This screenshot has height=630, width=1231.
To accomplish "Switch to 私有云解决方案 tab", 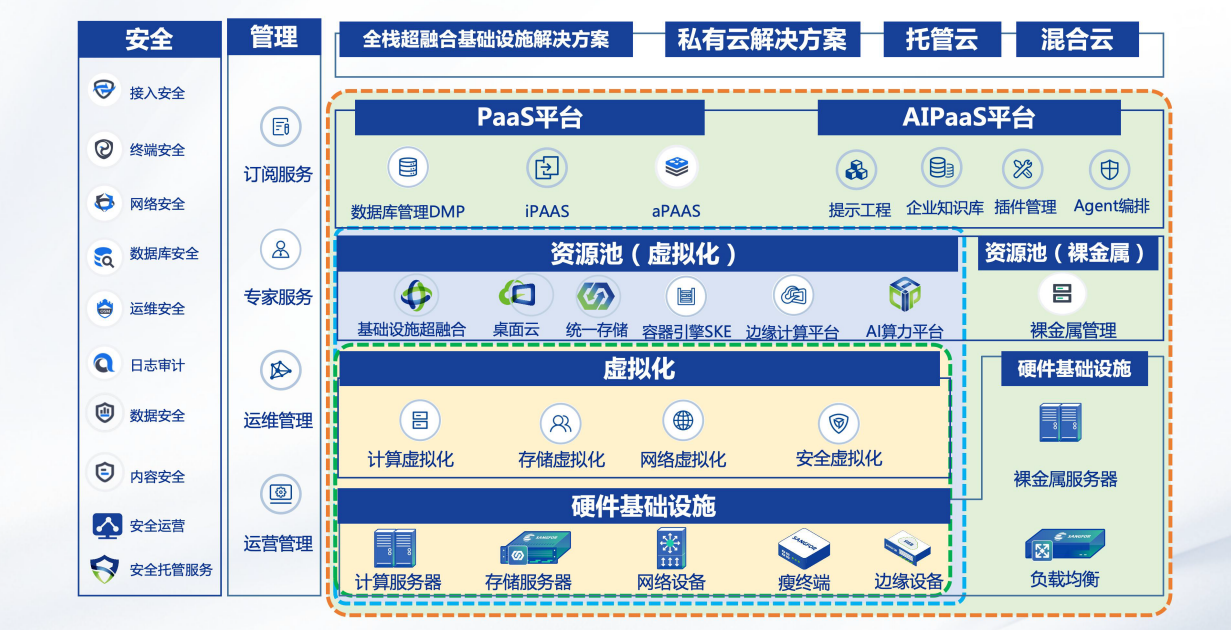I will click(762, 39).
